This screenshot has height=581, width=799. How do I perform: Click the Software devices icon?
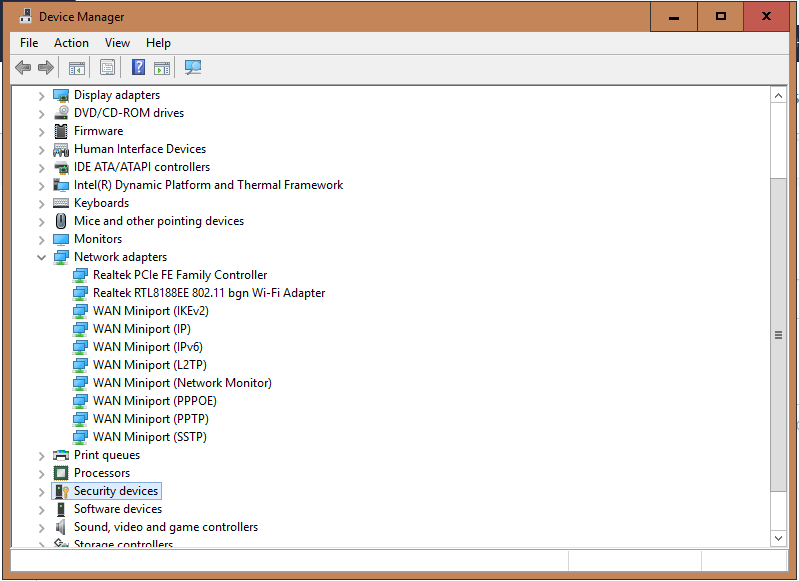coord(61,509)
